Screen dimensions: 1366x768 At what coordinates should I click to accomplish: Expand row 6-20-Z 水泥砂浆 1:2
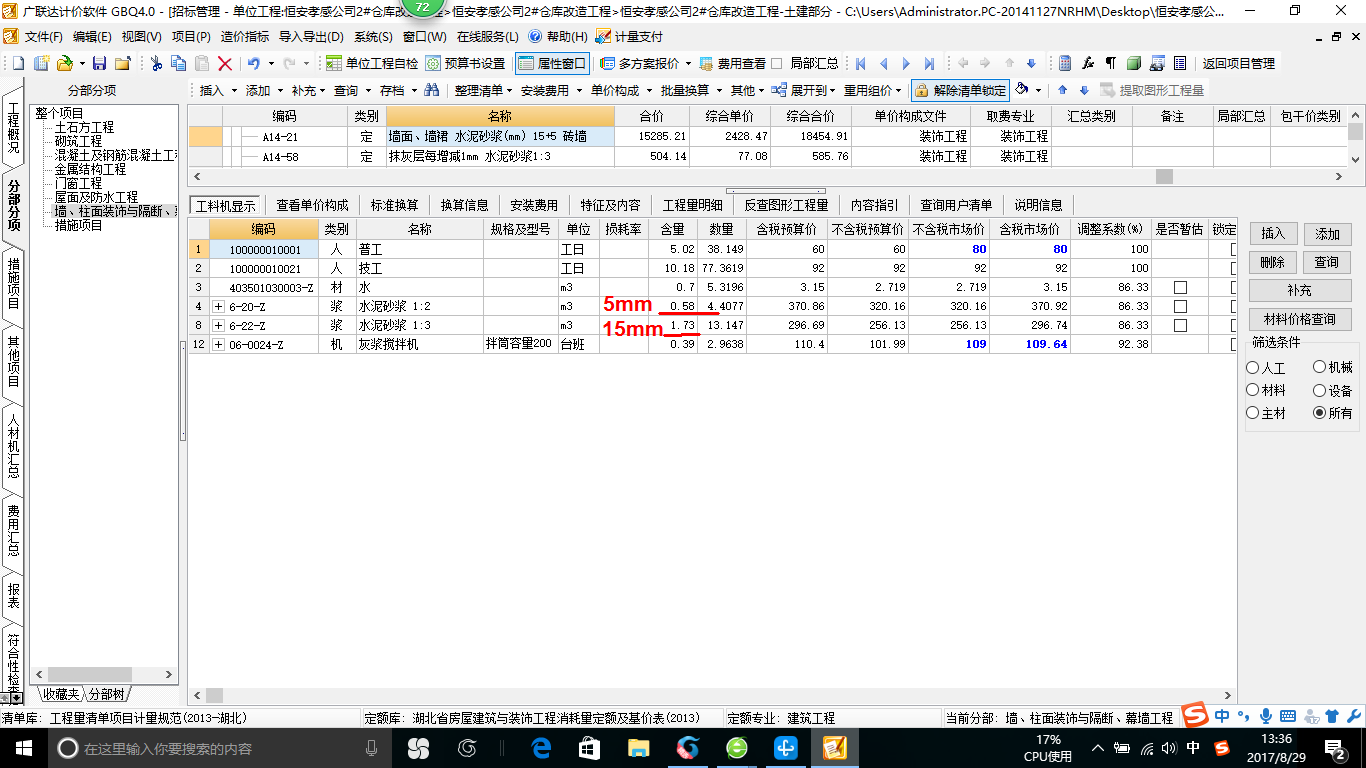pos(218,306)
